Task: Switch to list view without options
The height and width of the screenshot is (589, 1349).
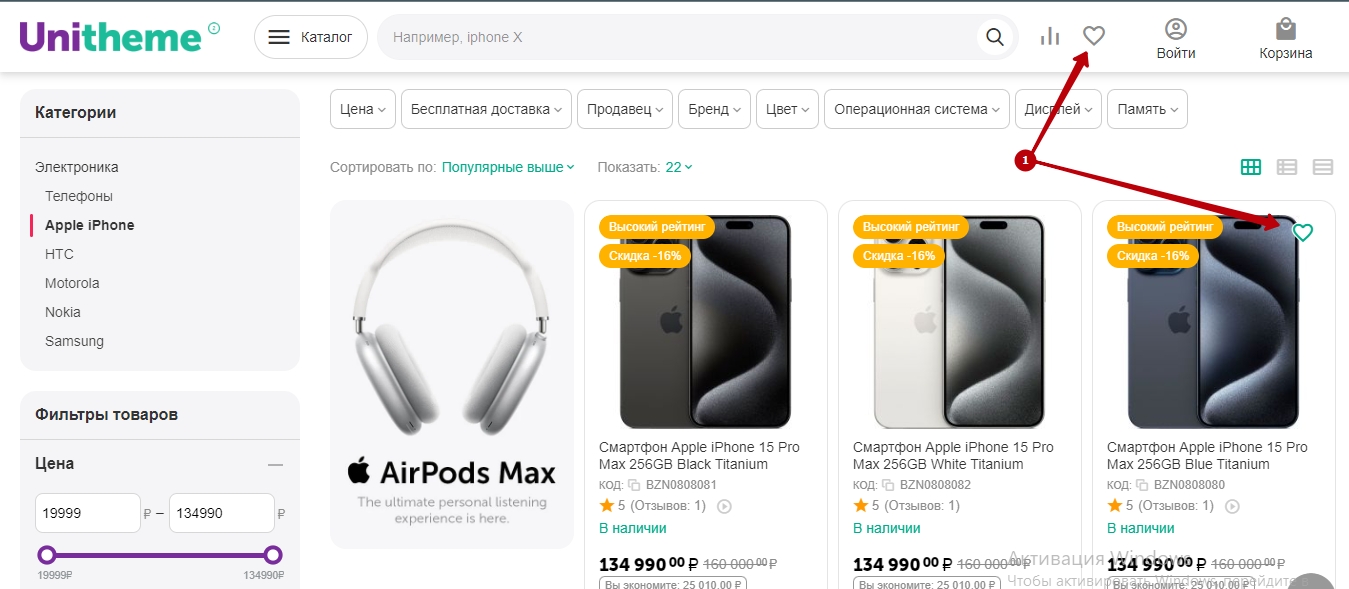Action: [x=1286, y=167]
